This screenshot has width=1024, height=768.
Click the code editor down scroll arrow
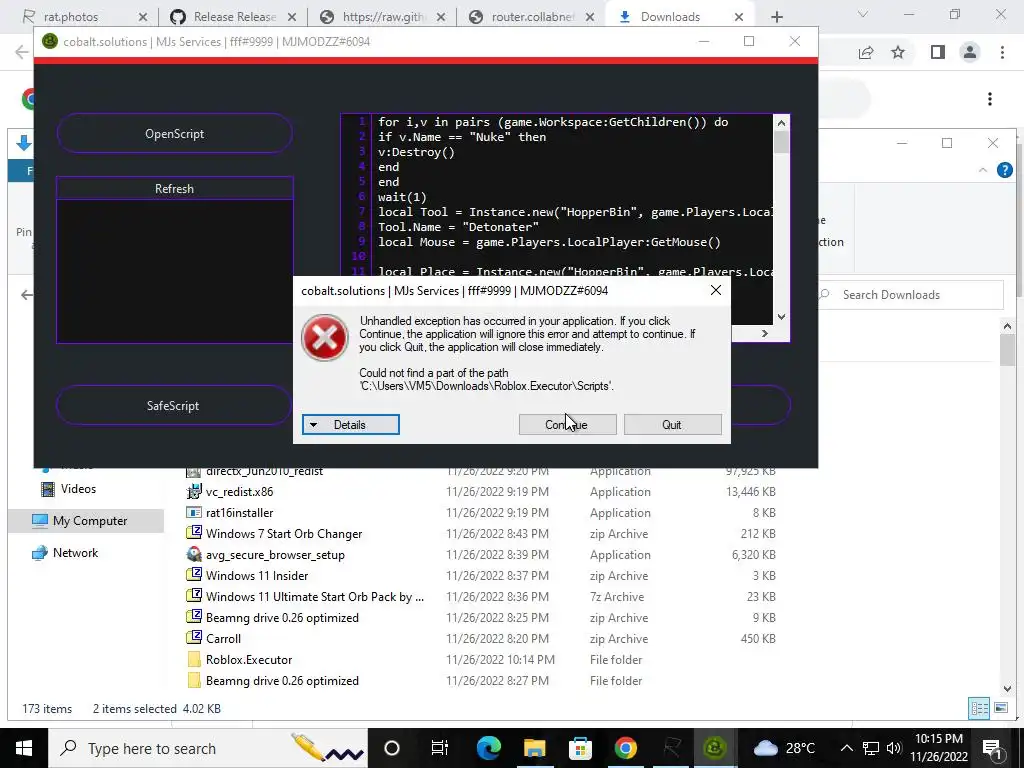coord(781,317)
